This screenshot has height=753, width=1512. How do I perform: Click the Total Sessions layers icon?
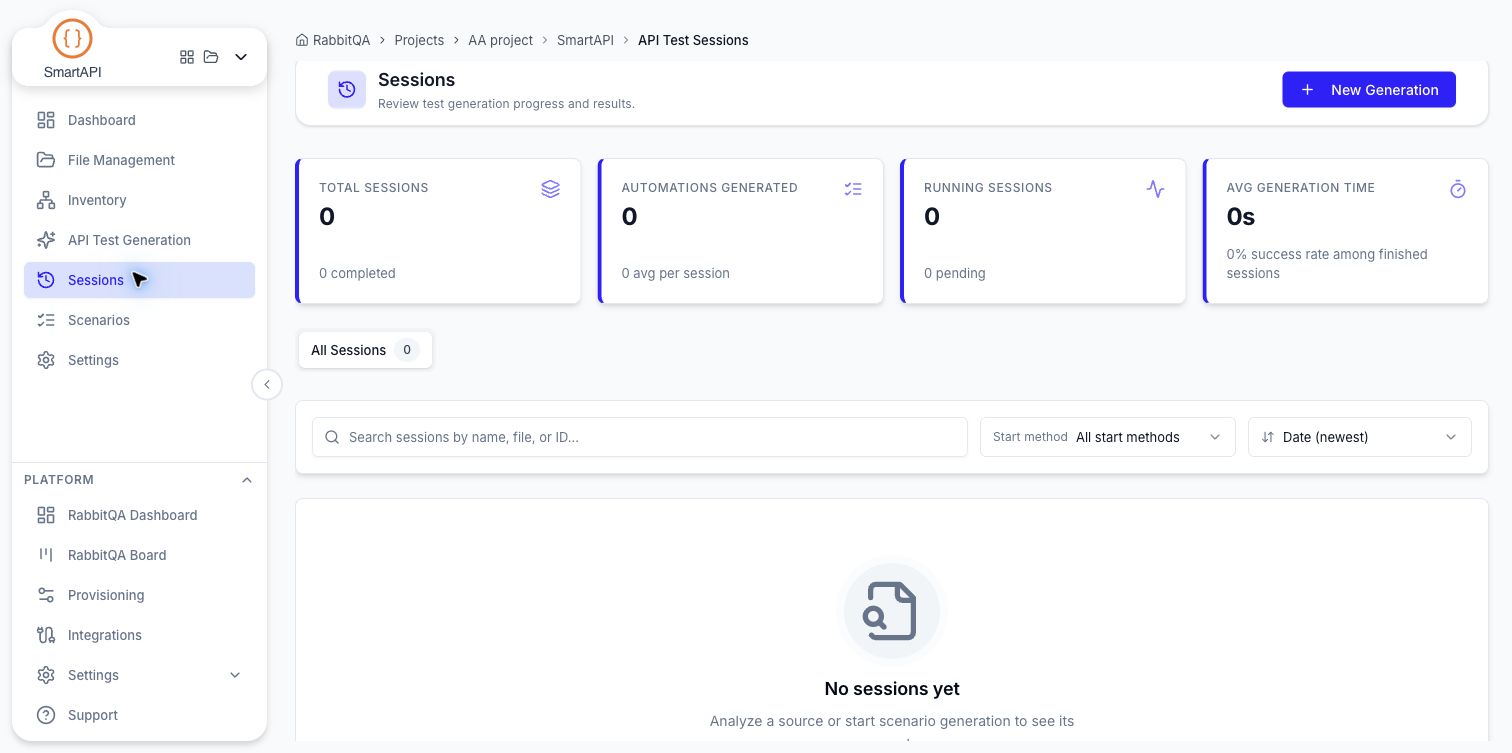coord(550,189)
